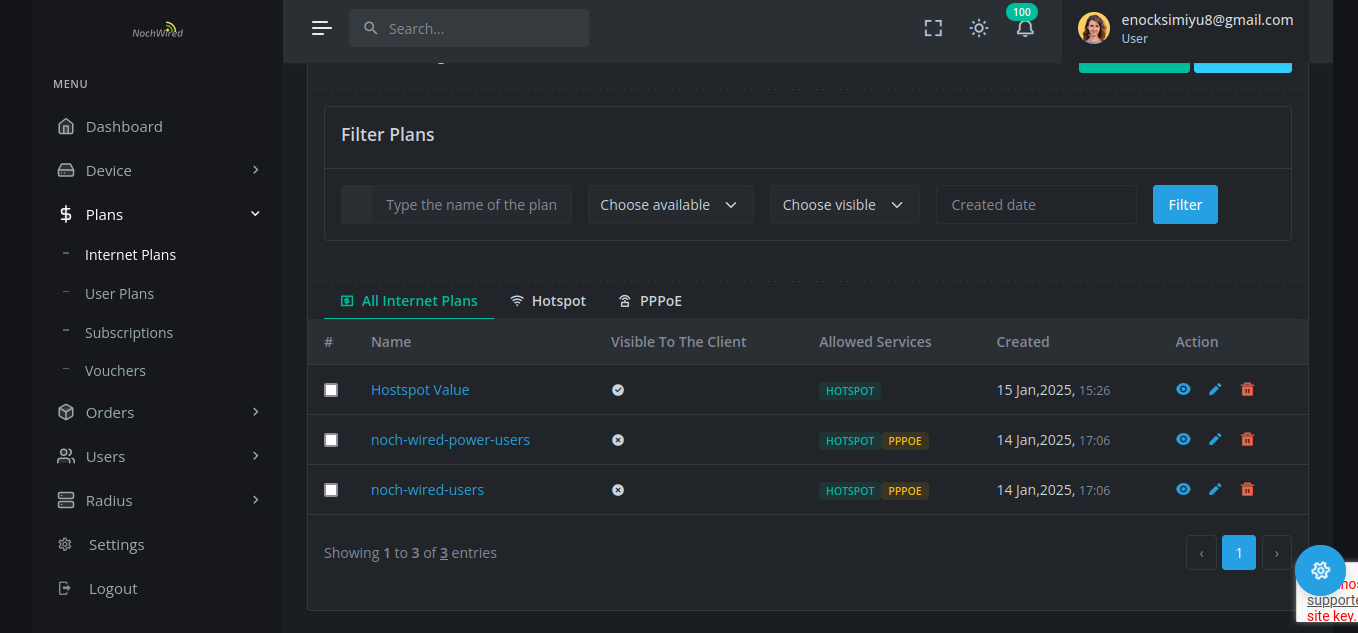Open fullscreen mode from the top bar
Image resolution: width=1358 pixels, height=633 pixels.
[x=933, y=28]
